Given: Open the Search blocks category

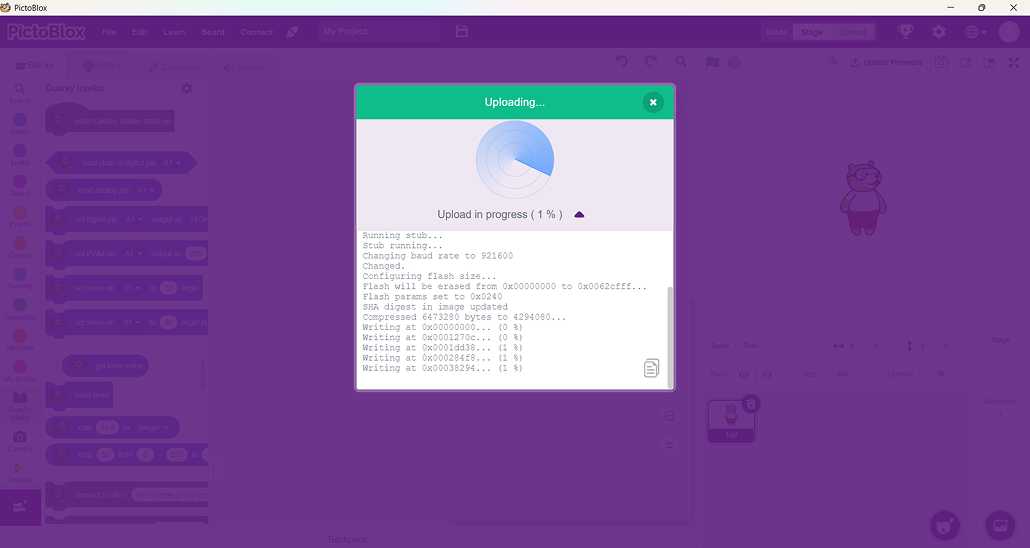Looking at the screenshot, I should tap(20, 93).
